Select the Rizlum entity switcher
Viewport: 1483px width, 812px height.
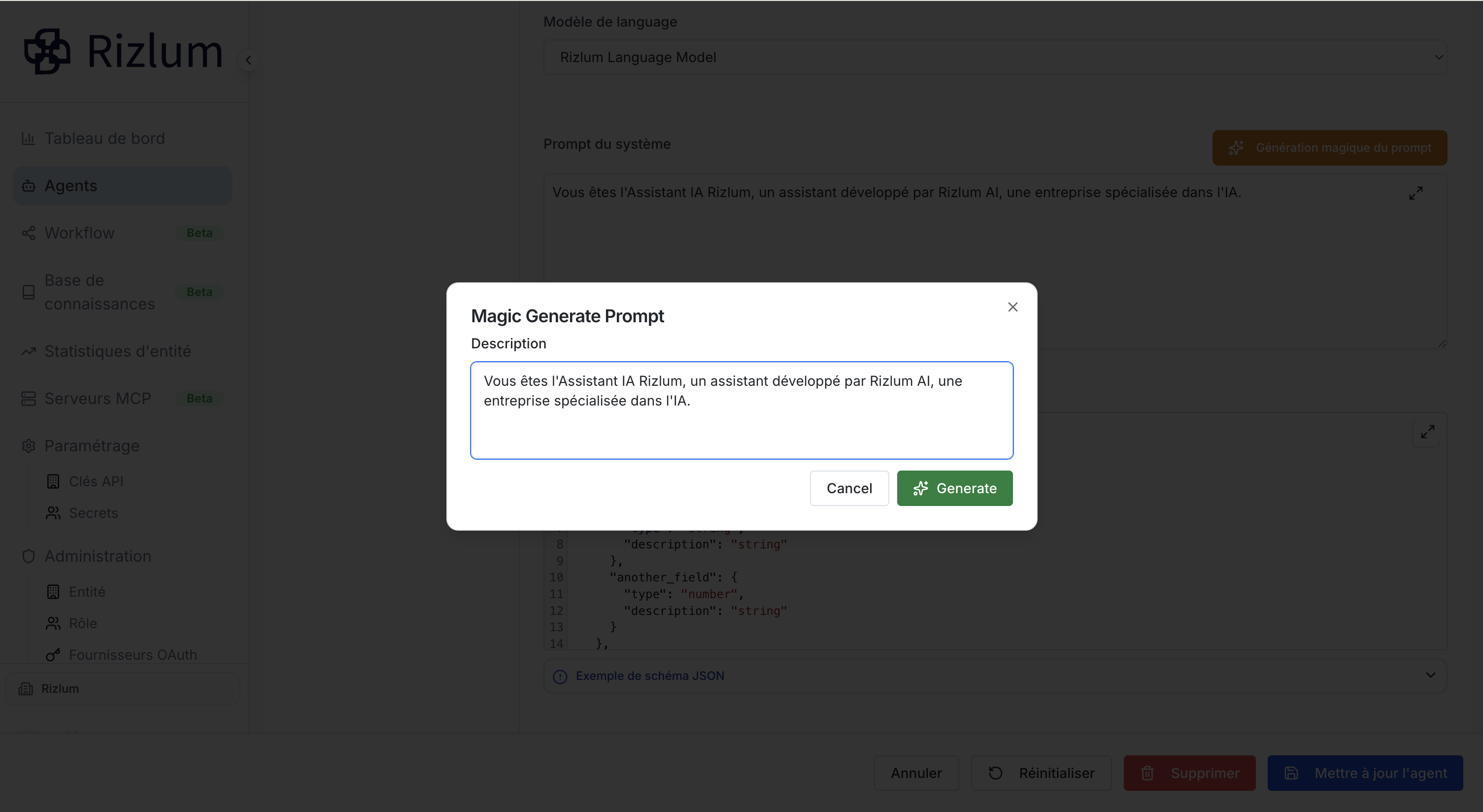click(x=122, y=689)
